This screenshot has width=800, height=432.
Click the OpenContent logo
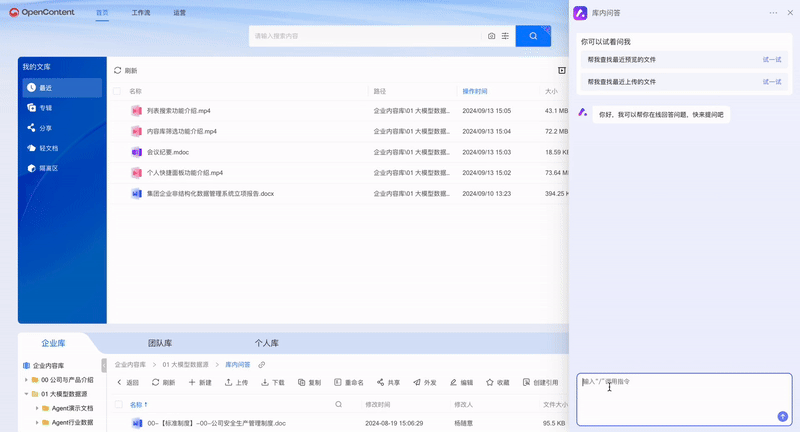42,12
